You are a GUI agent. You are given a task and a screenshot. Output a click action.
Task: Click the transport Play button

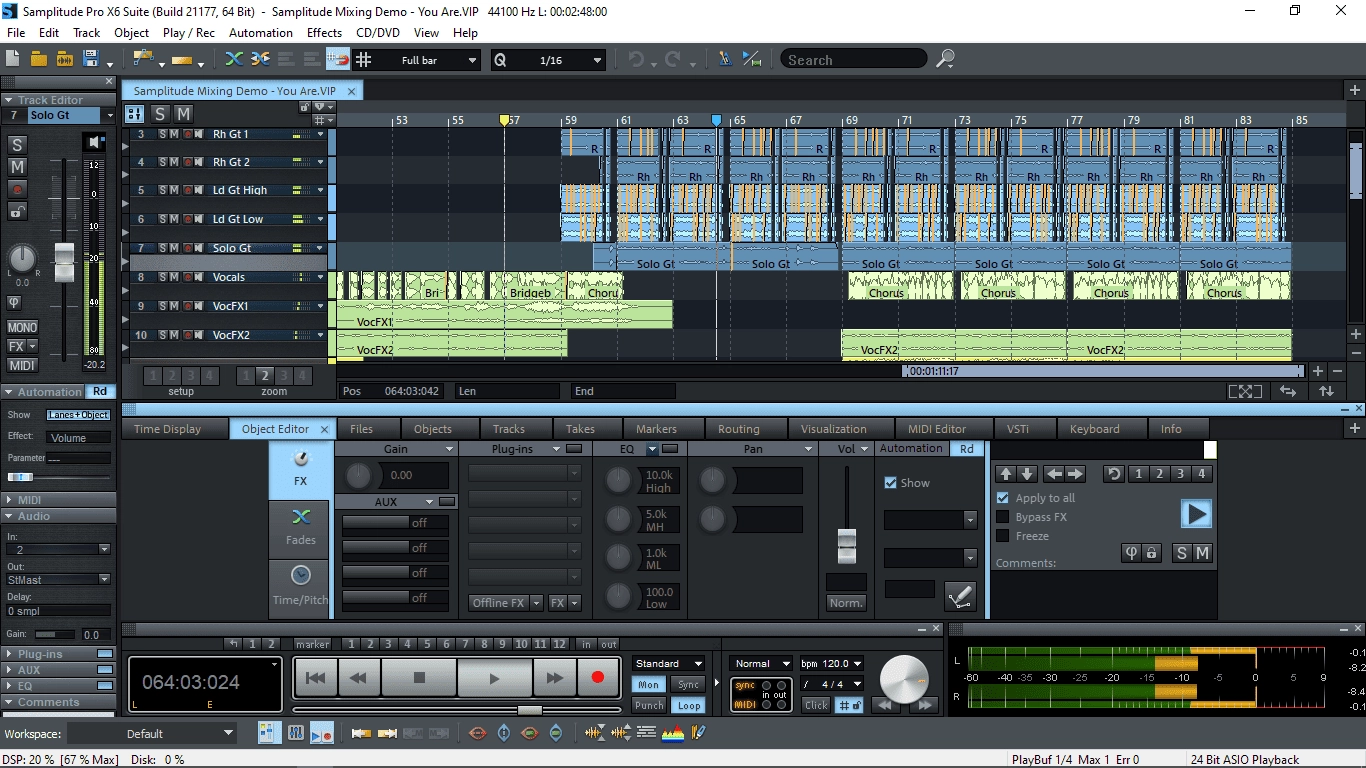tap(494, 677)
